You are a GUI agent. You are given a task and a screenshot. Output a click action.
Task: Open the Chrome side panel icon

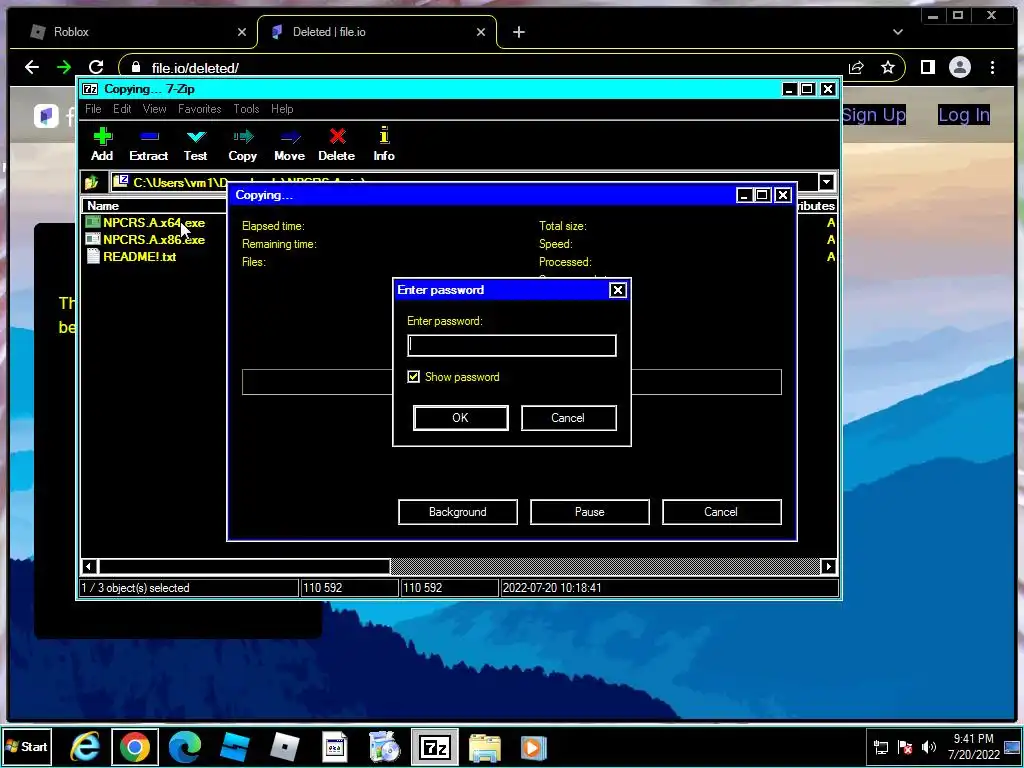[x=927, y=67]
